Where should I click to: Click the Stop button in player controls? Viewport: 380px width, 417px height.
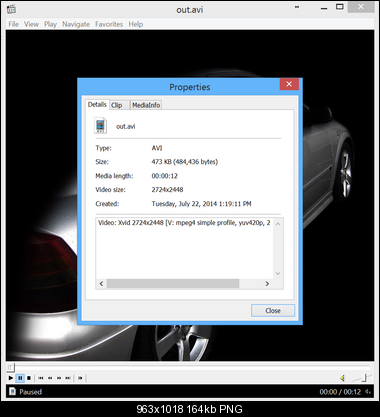click(x=29, y=378)
